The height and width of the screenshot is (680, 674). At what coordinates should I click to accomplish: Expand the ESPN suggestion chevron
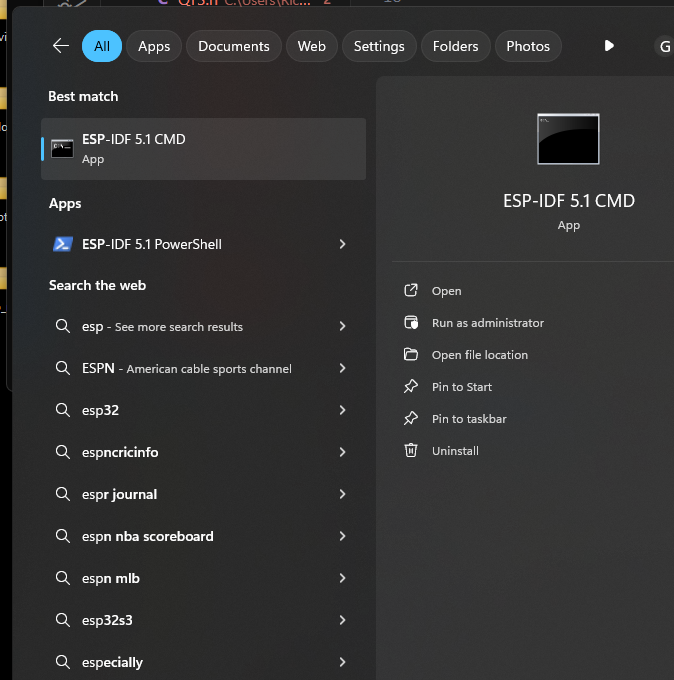click(x=343, y=368)
